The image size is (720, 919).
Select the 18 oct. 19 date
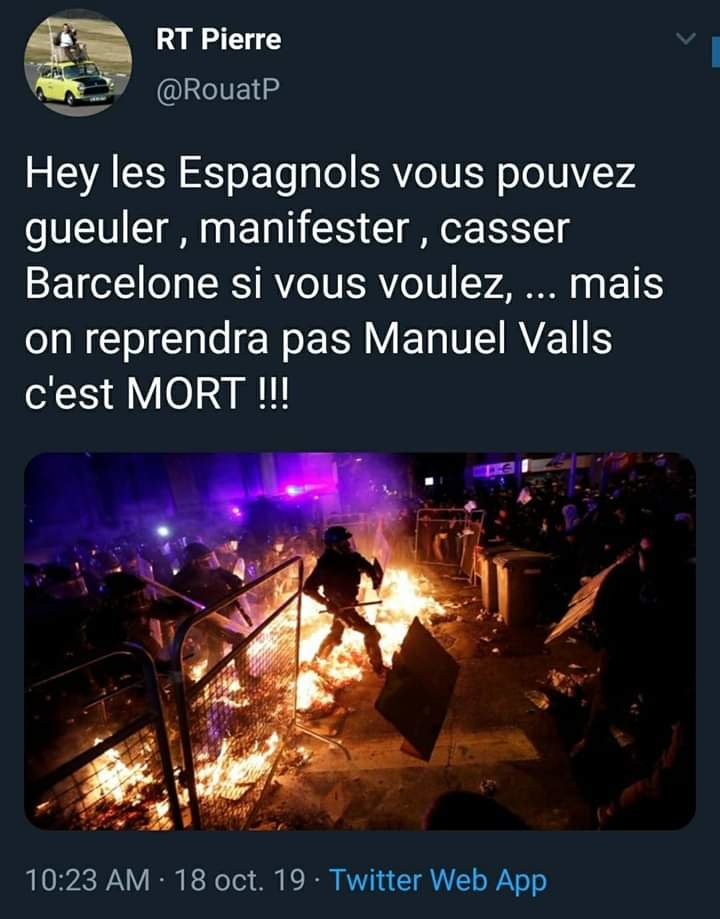tap(240, 880)
